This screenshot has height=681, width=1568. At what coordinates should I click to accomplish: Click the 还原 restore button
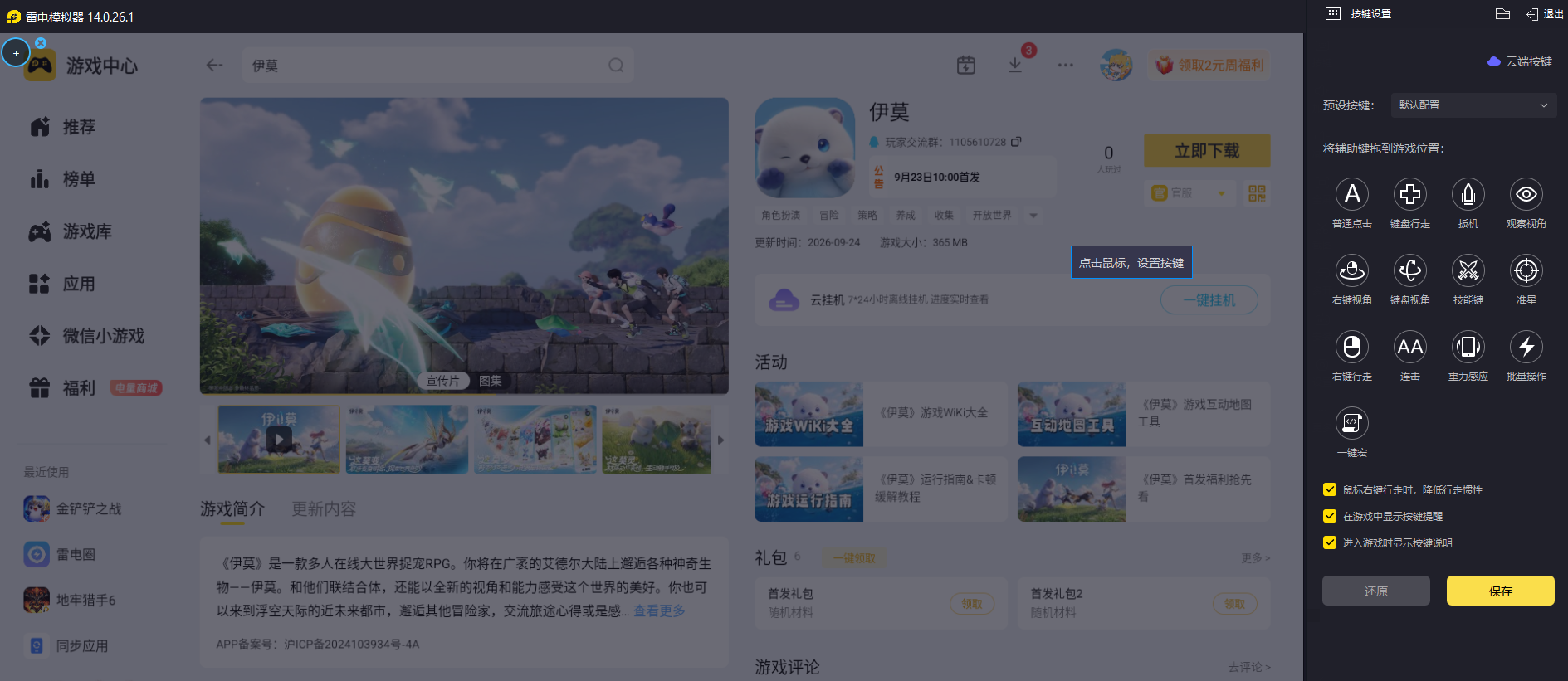point(1375,591)
